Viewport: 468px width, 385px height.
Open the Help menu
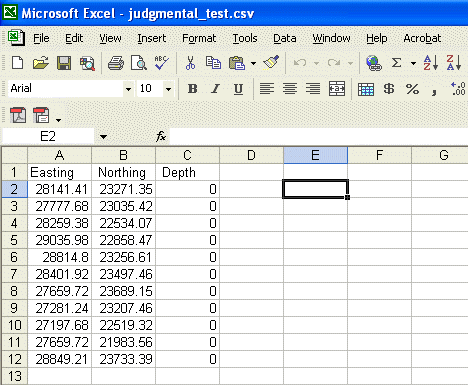[x=377, y=38]
